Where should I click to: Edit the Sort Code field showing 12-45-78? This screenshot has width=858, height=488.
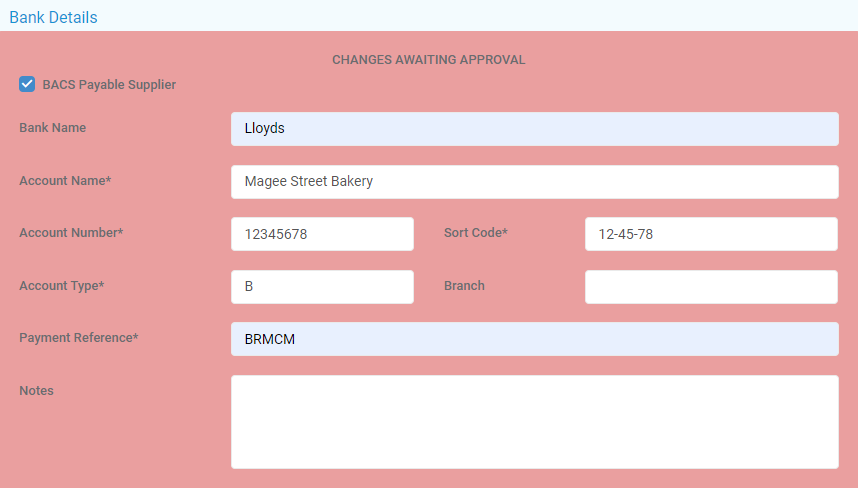711,234
